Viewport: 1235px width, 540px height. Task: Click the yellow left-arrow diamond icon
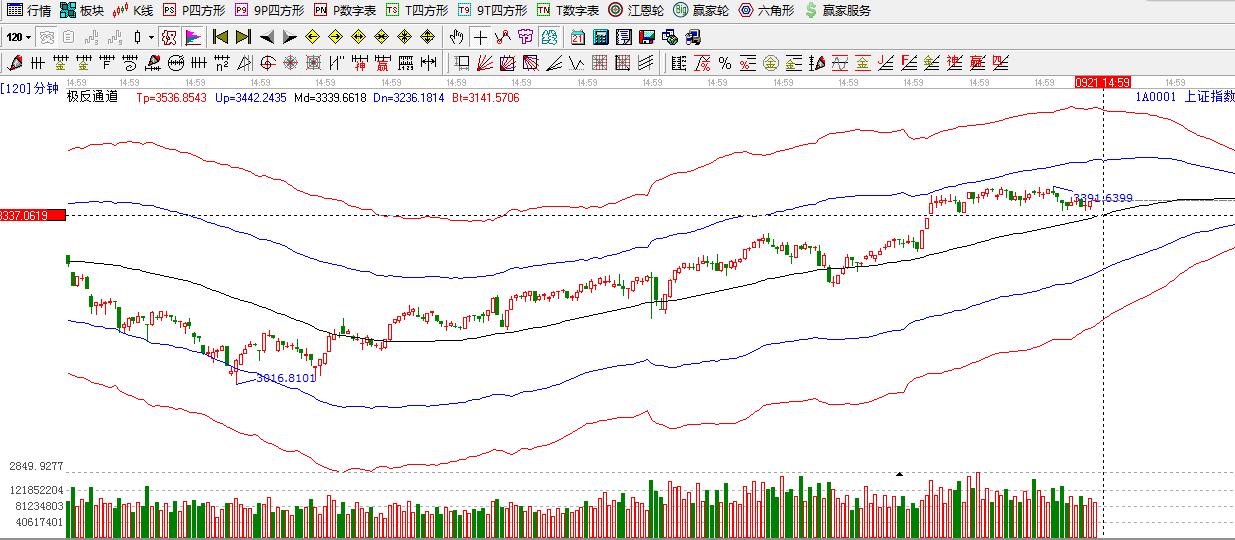312,37
